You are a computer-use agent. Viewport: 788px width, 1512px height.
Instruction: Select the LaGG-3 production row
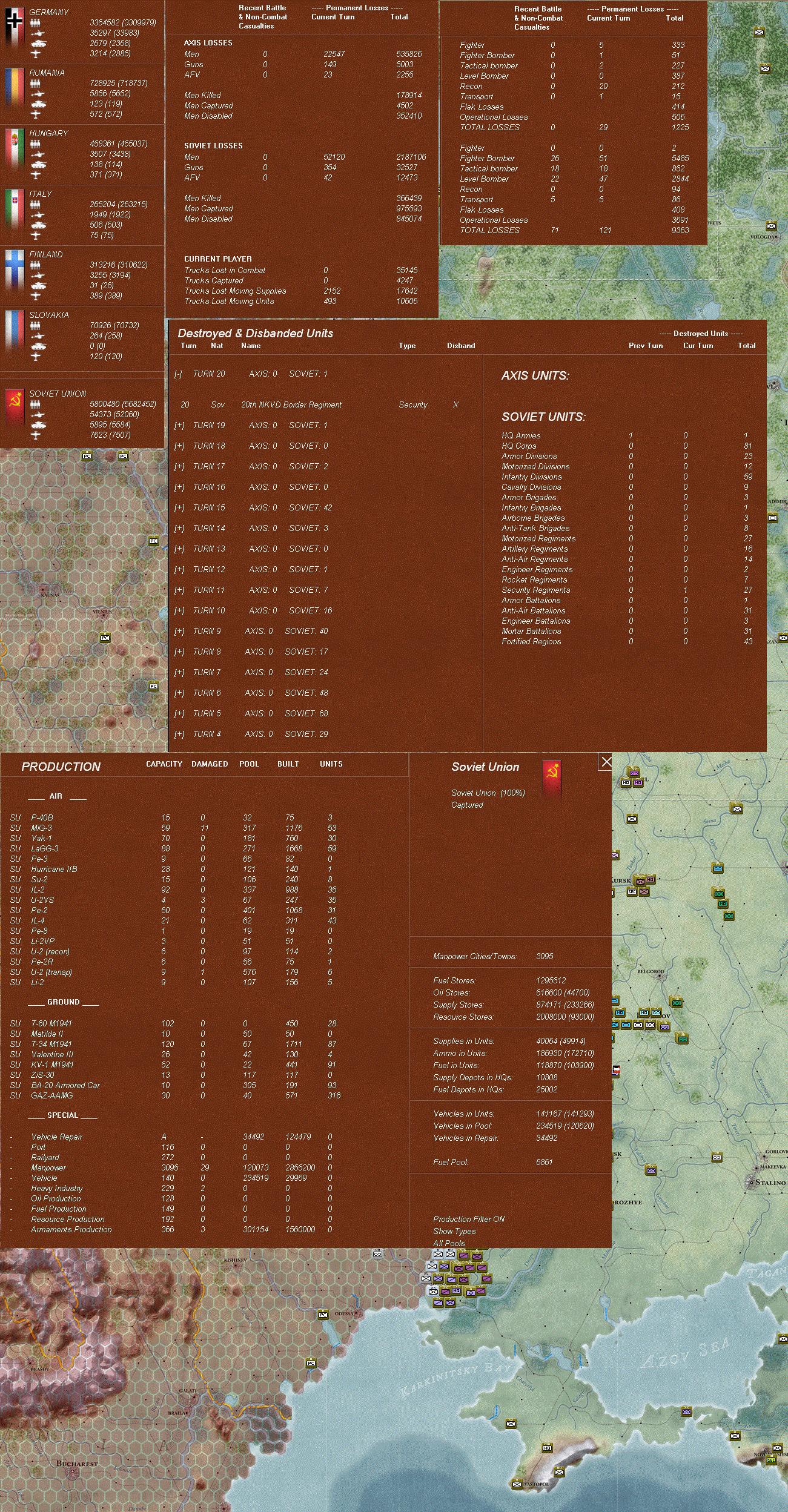(x=174, y=848)
